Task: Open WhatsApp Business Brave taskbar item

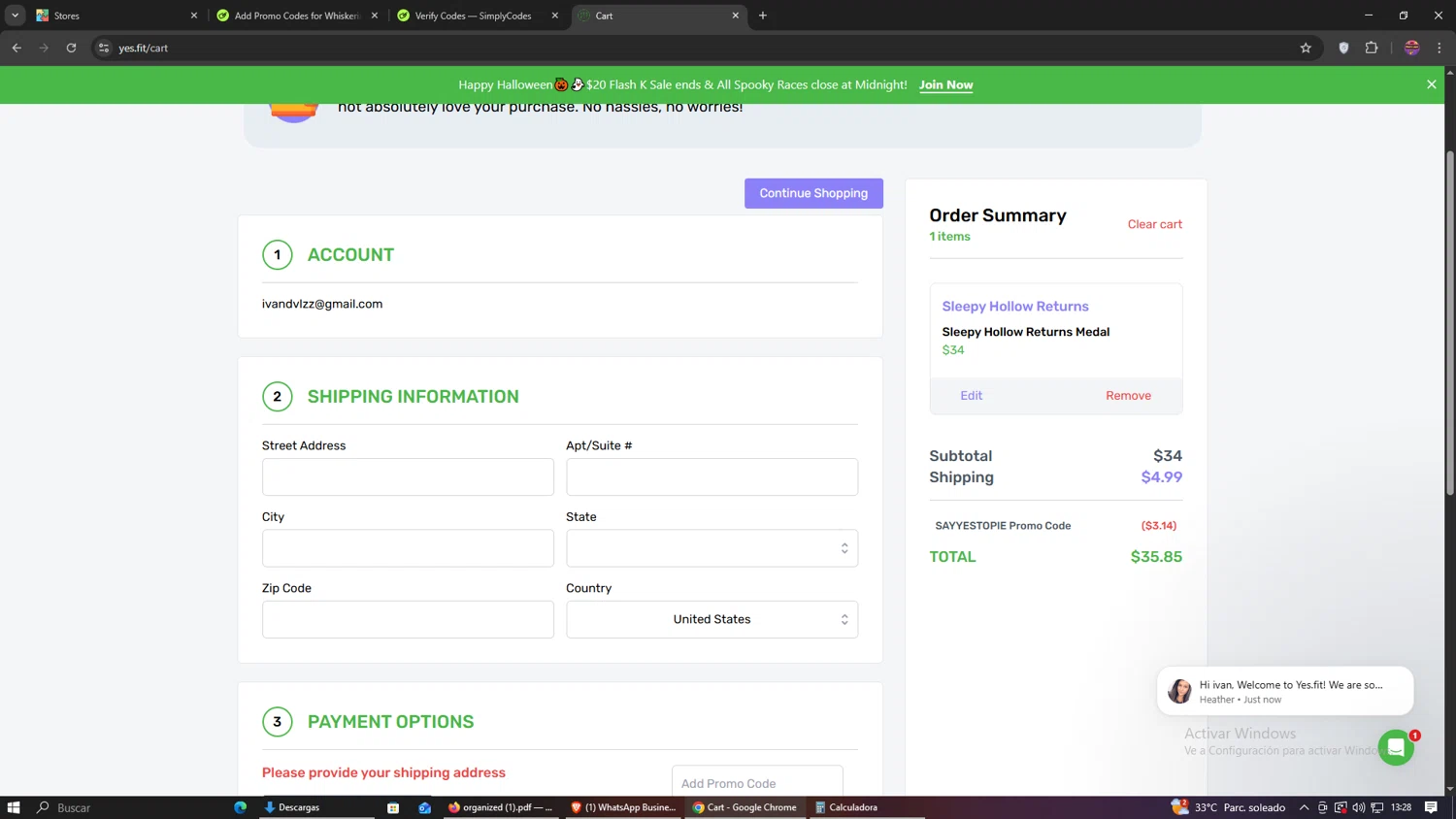Action: click(622, 807)
